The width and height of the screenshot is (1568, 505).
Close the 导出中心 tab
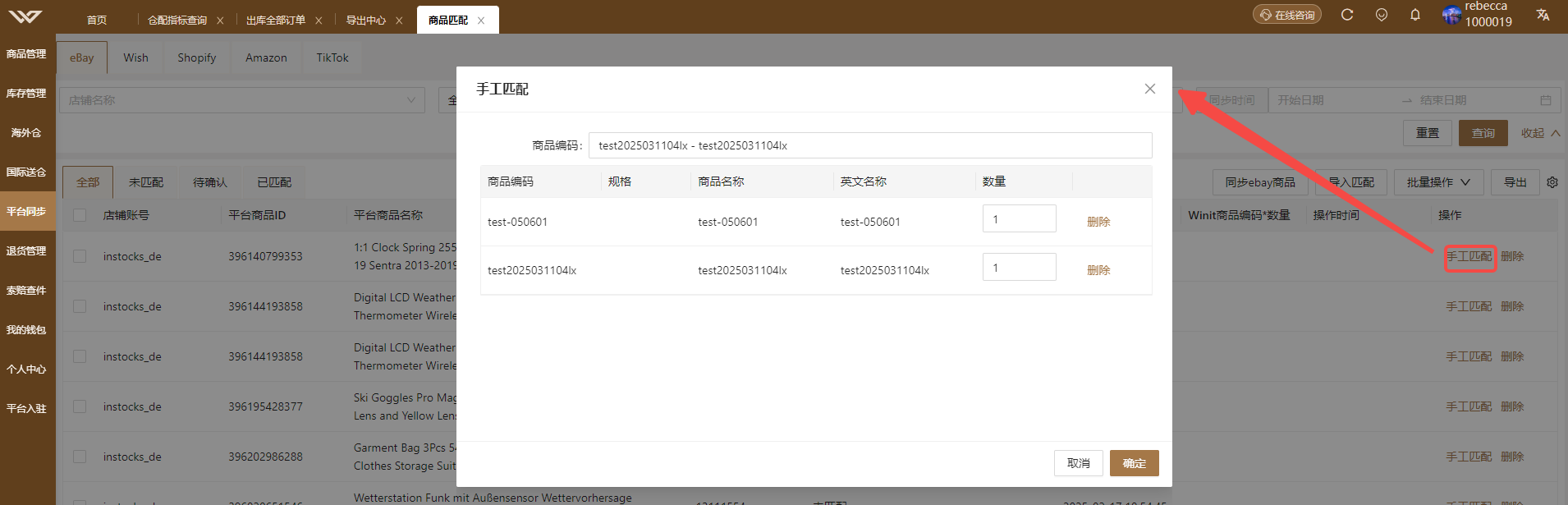(399, 21)
